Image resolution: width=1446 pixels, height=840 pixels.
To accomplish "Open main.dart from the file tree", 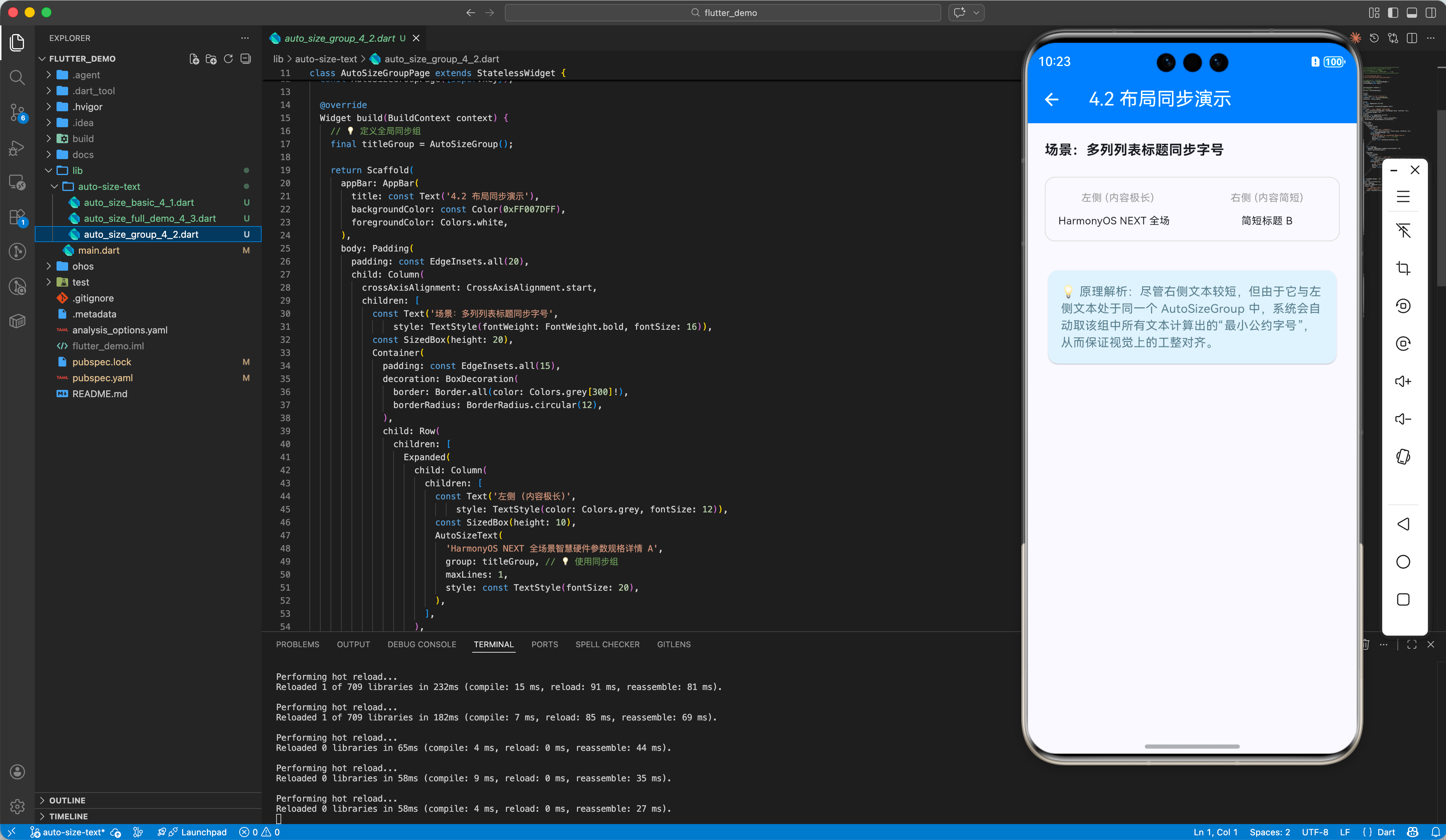I will [x=99, y=250].
